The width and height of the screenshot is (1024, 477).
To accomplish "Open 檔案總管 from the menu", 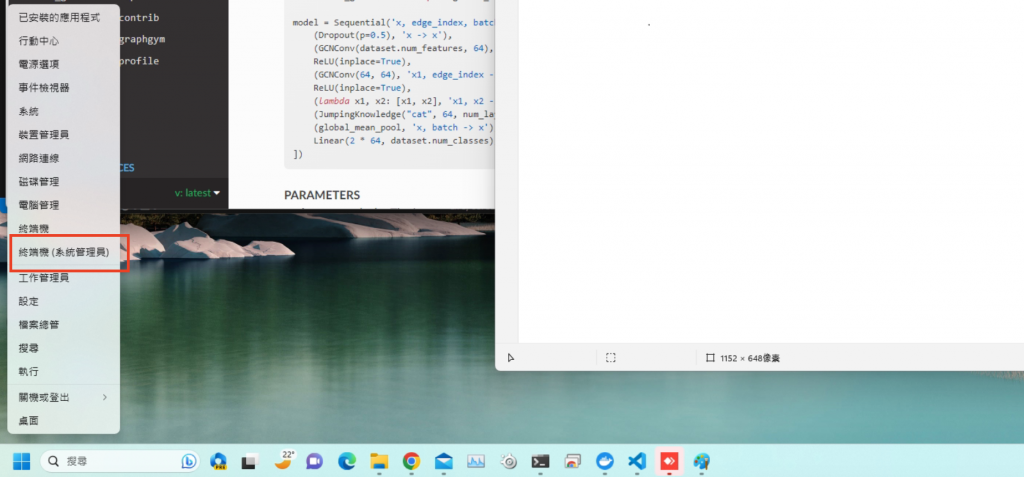I will tap(63, 325).
